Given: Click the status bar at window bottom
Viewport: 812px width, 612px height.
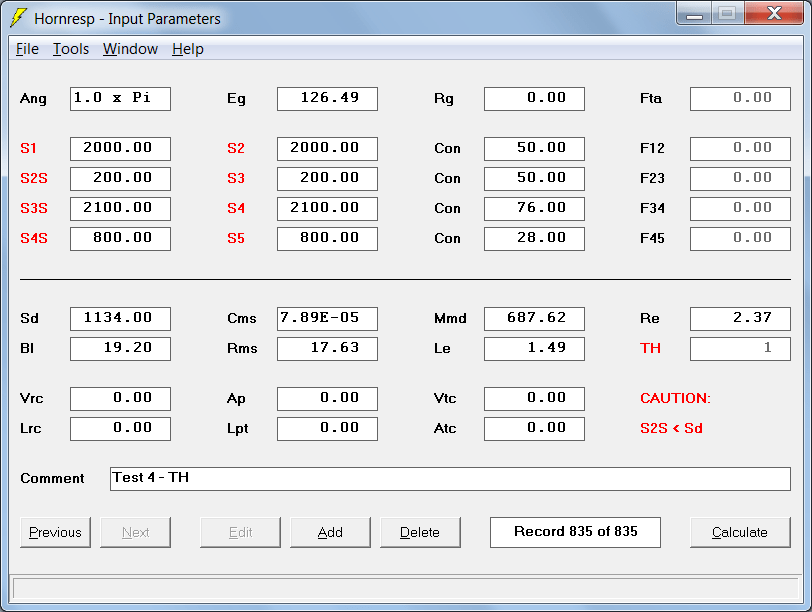Looking at the screenshot, I should (406, 589).
